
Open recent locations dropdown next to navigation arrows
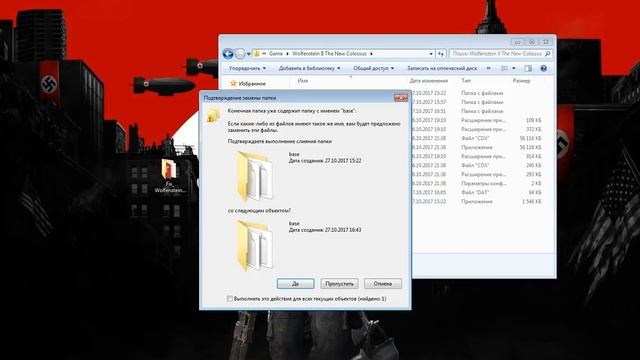click(249, 54)
